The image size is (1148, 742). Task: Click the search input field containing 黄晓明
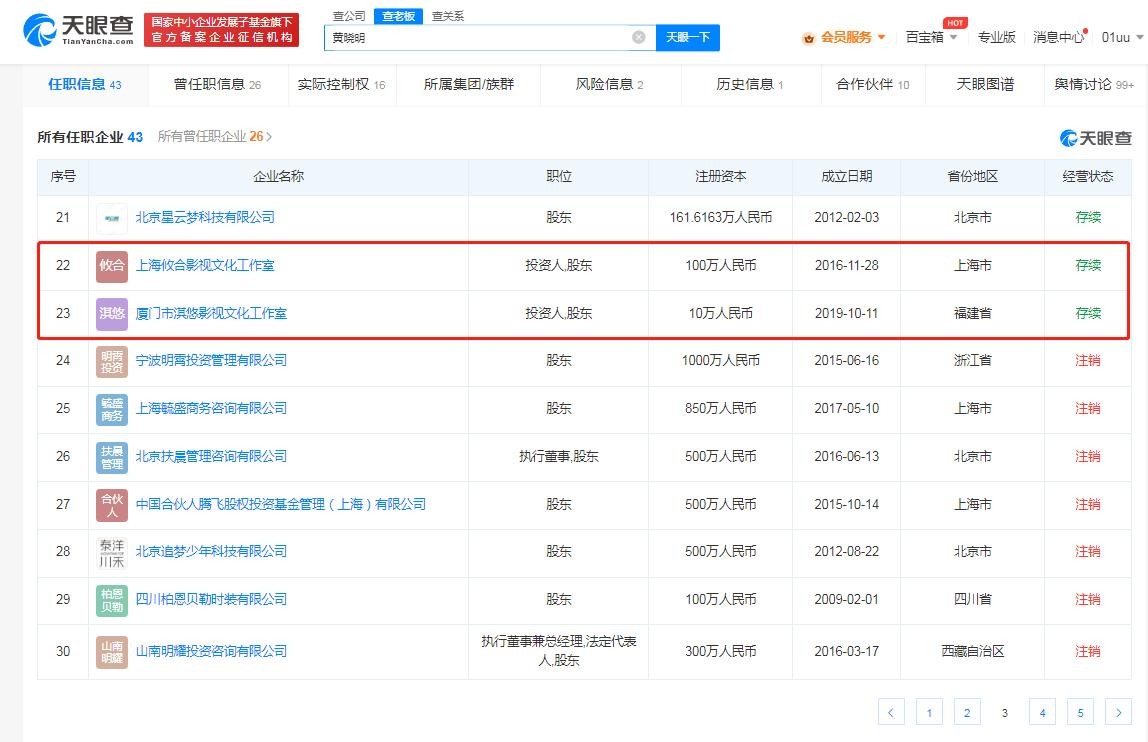pyautogui.click(x=480, y=38)
